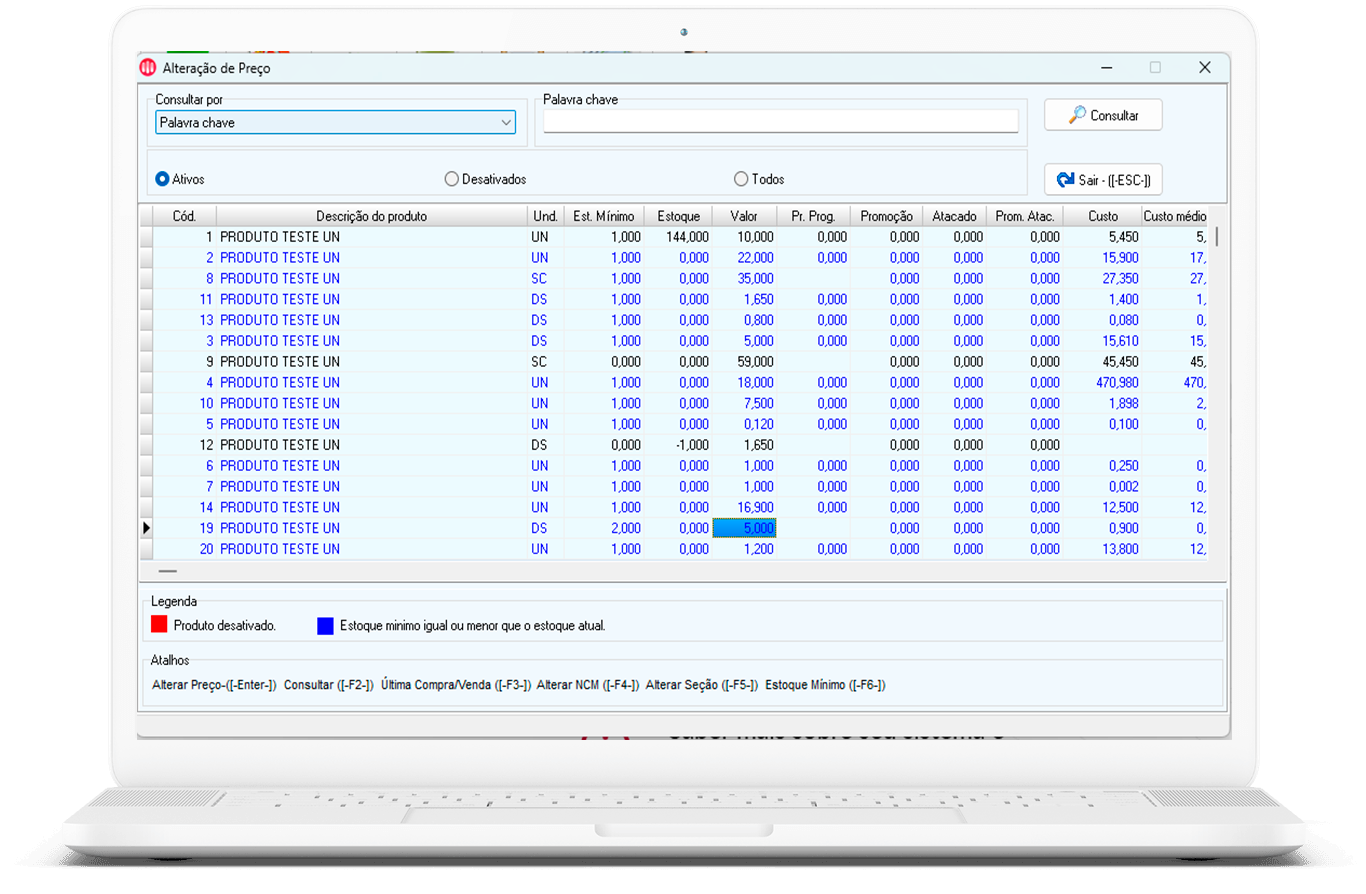Open the Consultar por dropdown

click(x=335, y=122)
